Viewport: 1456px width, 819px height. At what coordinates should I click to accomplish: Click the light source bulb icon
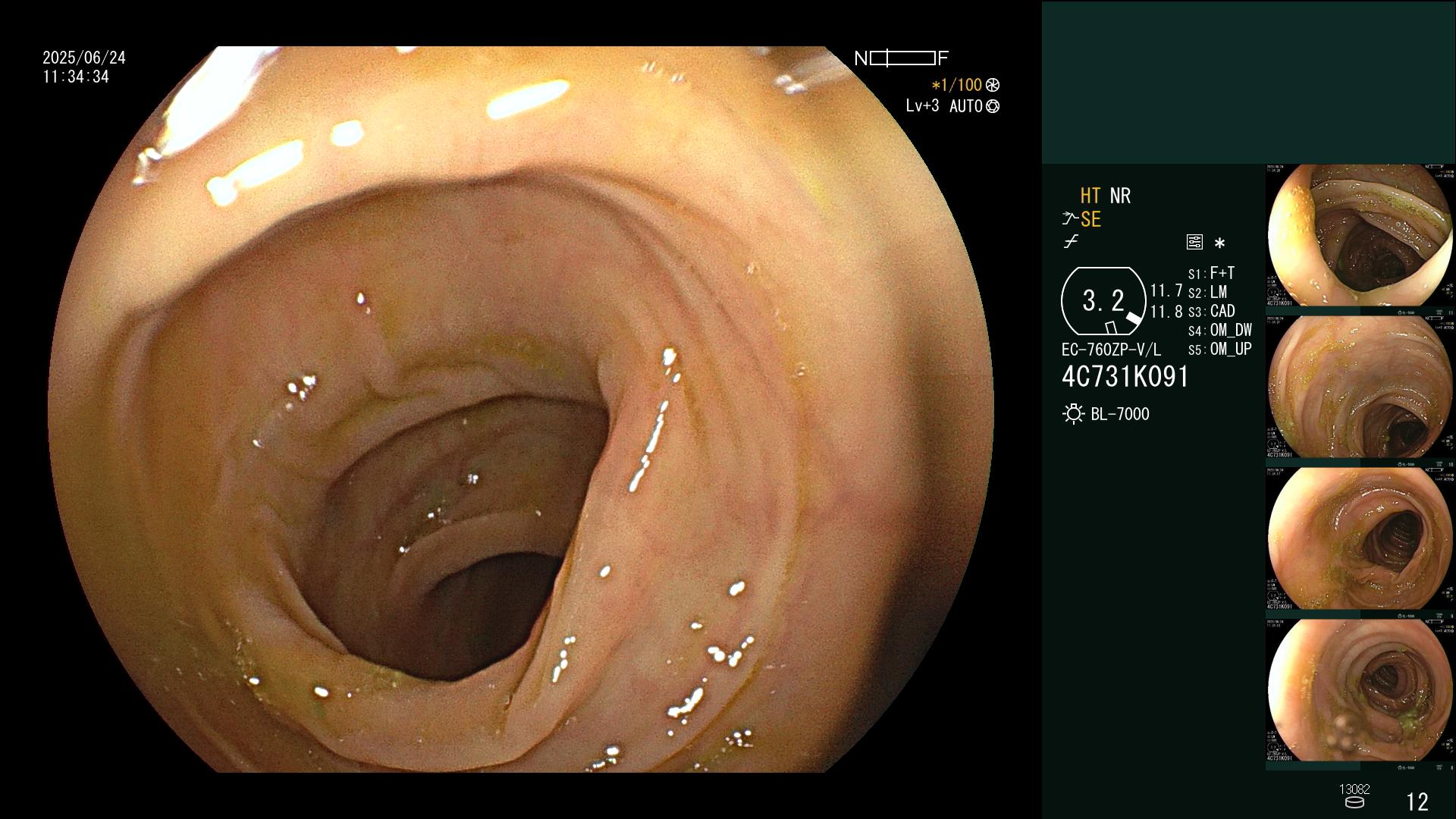tap(1073, 414)
